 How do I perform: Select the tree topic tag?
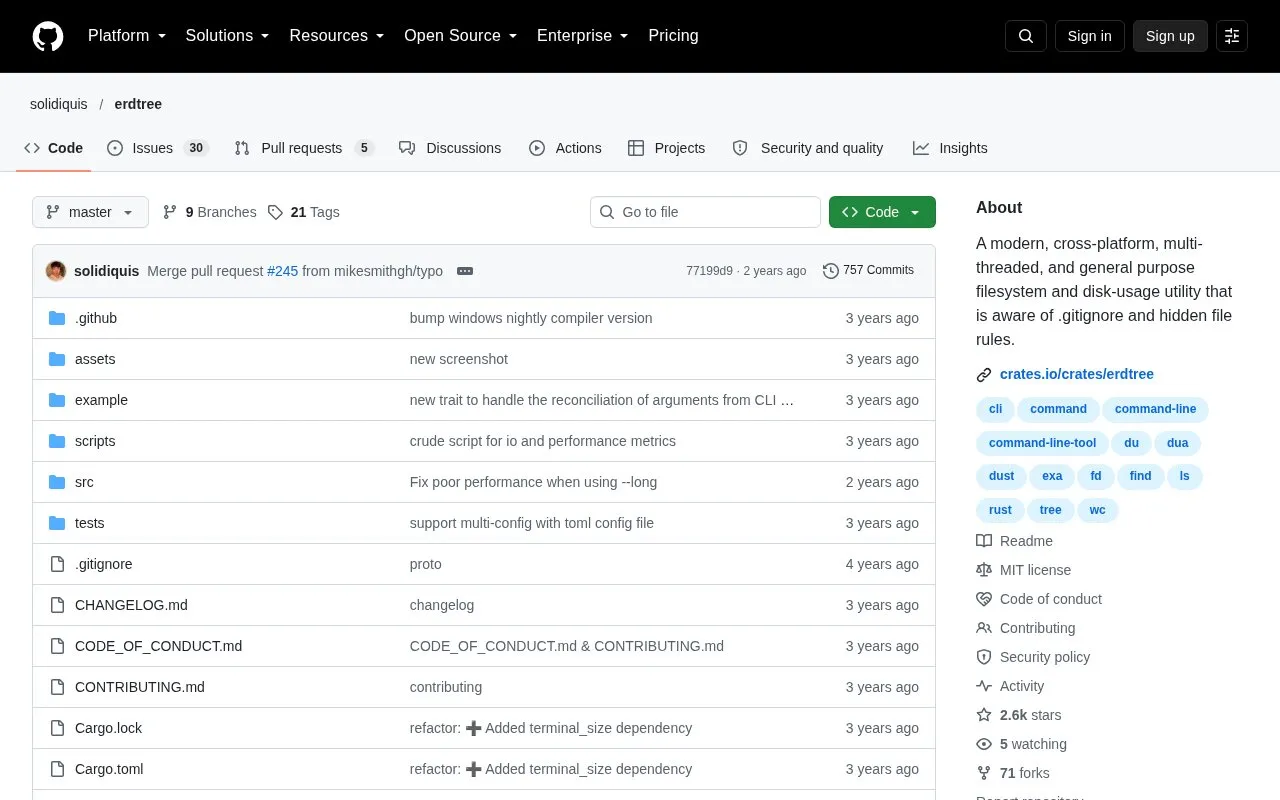(1050, 510)
